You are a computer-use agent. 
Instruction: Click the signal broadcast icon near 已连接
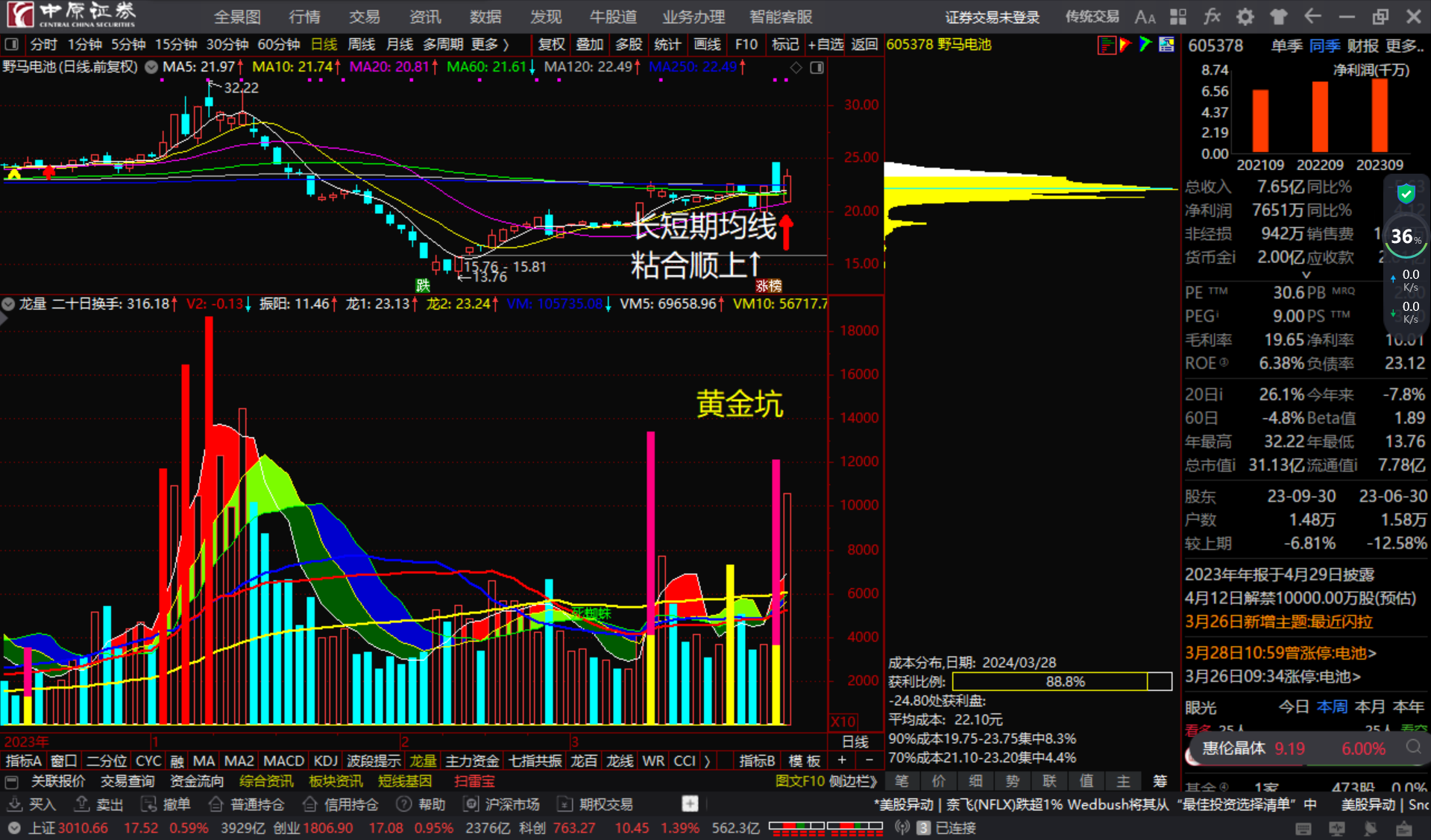[902, 828]
